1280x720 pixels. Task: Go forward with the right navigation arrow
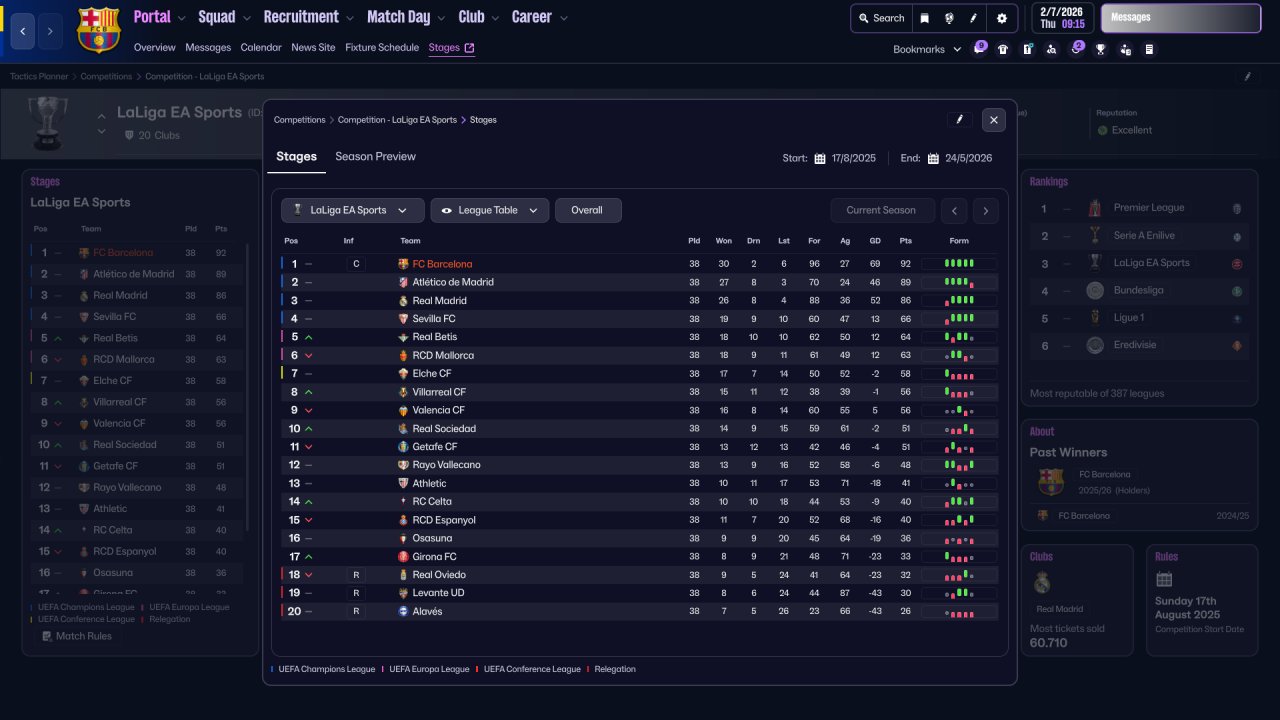(x=50, y=31)
